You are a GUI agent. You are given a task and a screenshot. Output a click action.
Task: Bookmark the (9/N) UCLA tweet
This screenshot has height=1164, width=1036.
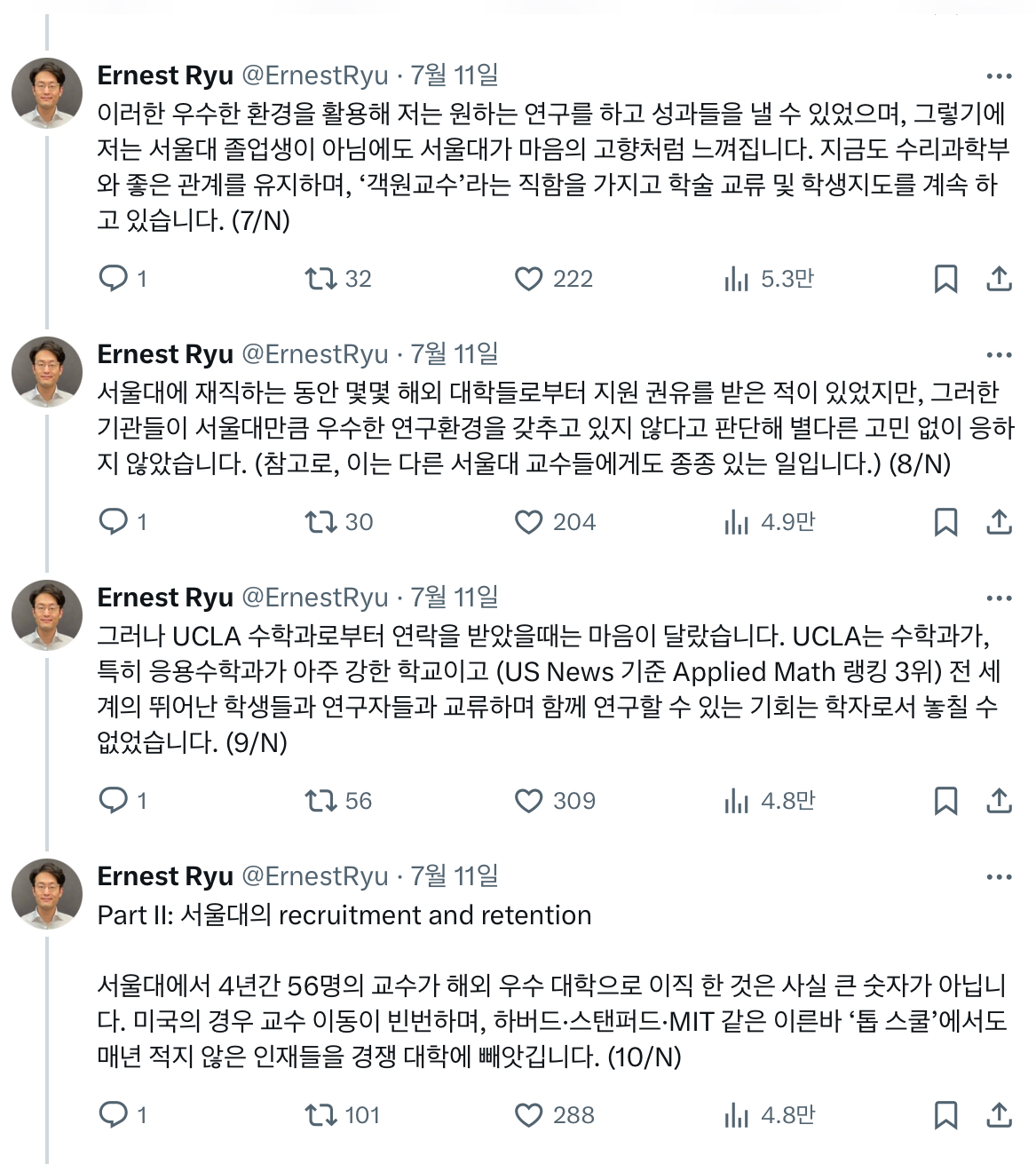coord(945,801)
